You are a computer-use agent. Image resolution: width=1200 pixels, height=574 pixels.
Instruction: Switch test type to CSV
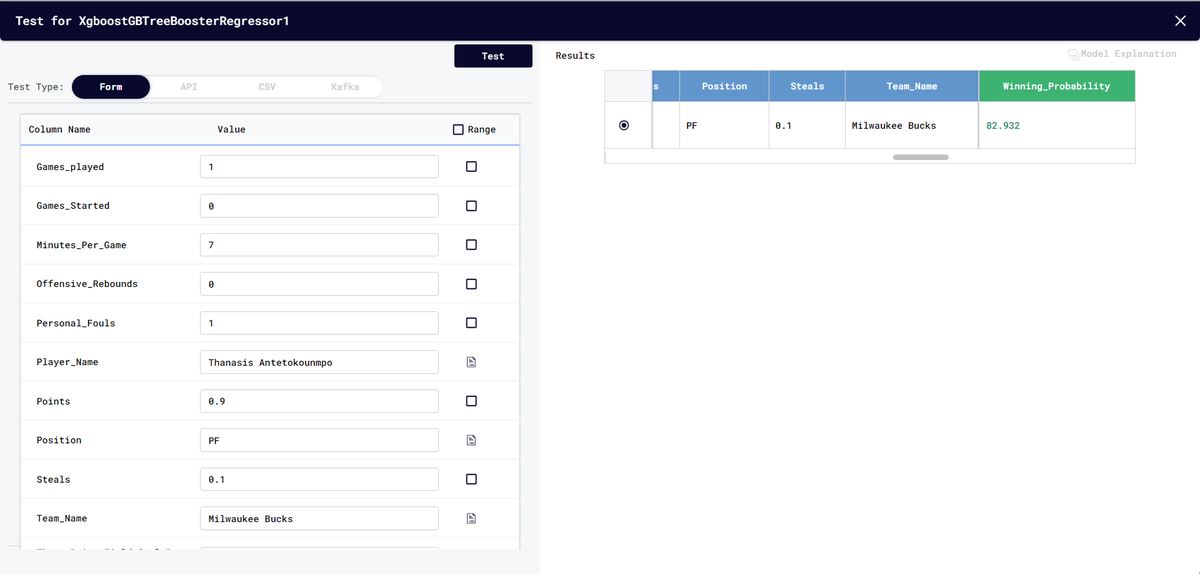tap(267, 87)
